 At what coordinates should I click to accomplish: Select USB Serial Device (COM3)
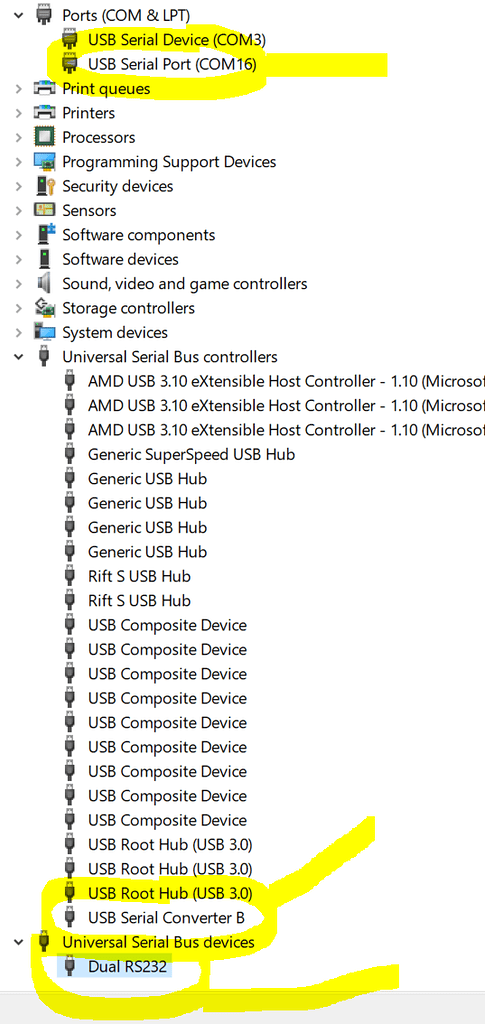click(177, 39)
